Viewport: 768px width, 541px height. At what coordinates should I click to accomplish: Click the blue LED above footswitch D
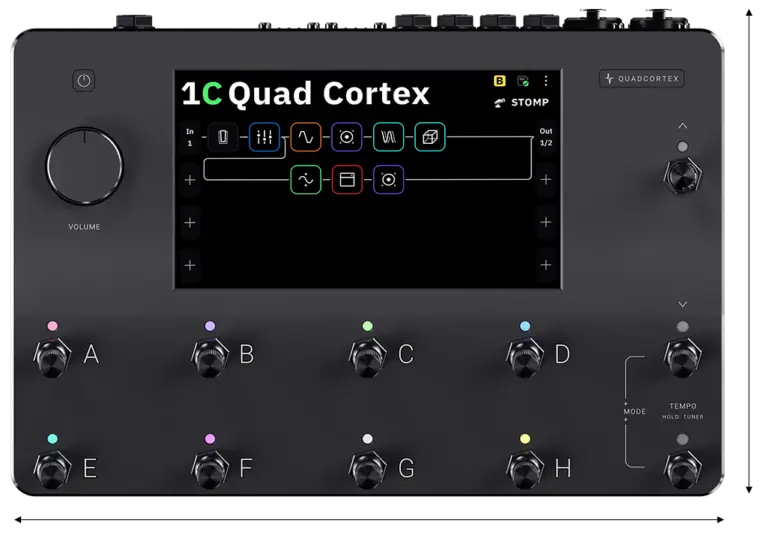525,326
